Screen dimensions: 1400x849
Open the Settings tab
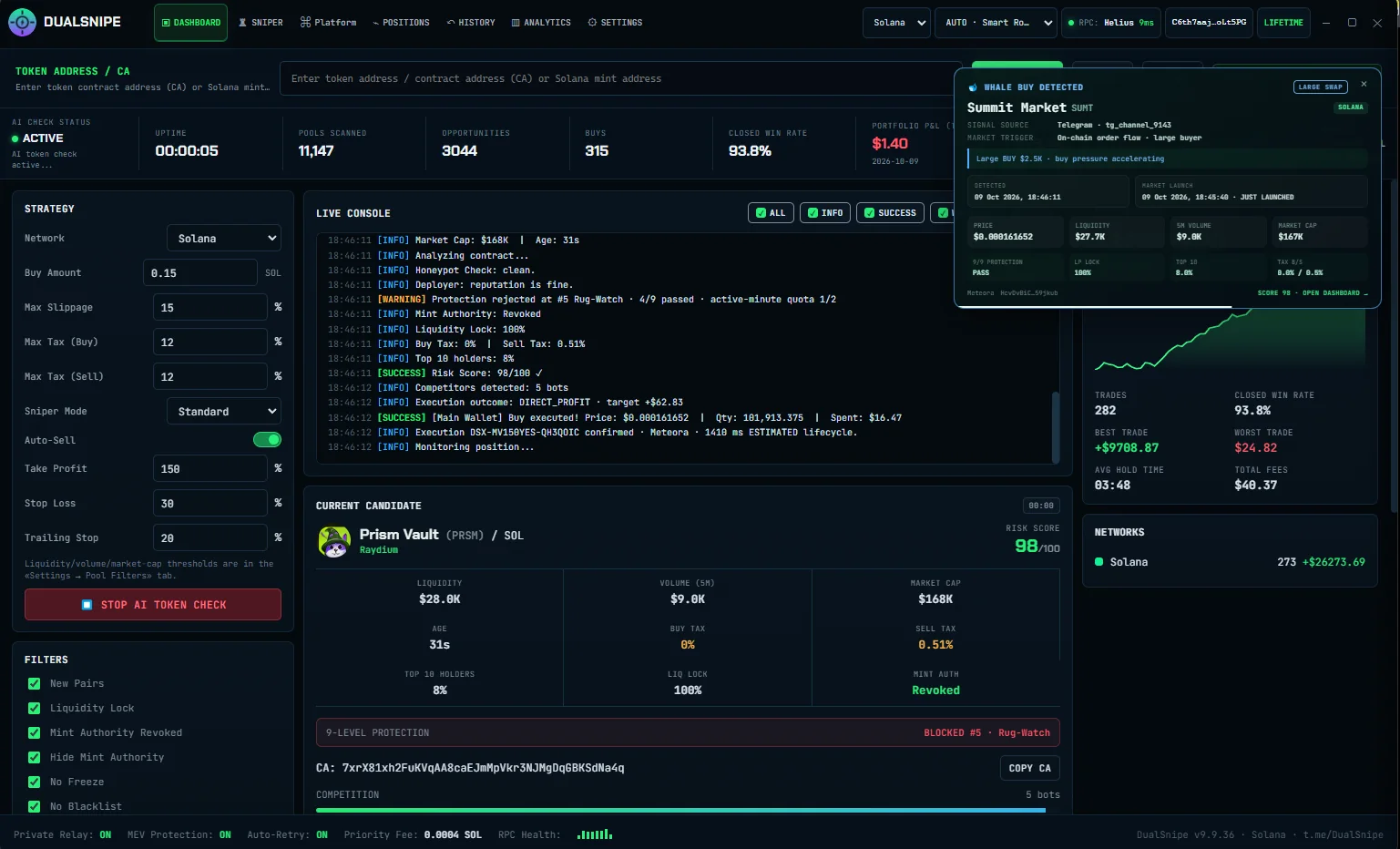[x=615, y=23]
